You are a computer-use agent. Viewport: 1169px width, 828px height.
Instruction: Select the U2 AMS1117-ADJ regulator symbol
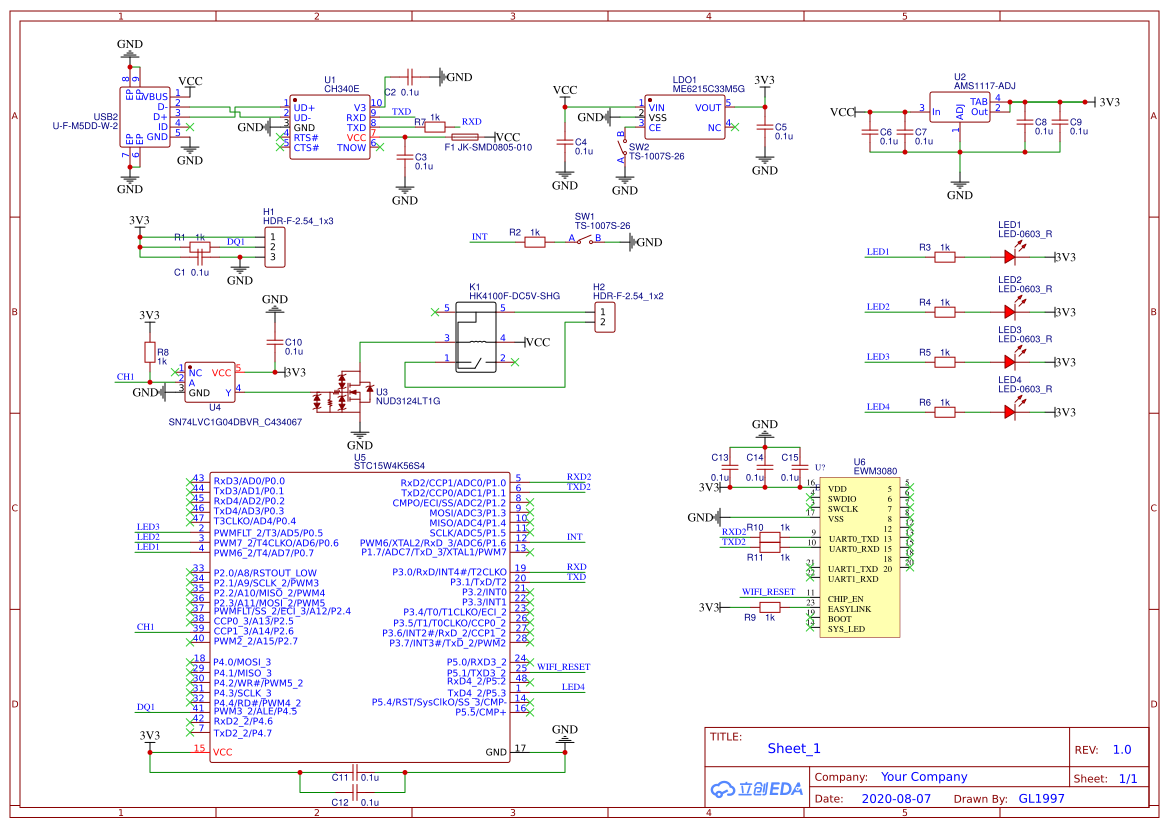(x=960, y=107)
